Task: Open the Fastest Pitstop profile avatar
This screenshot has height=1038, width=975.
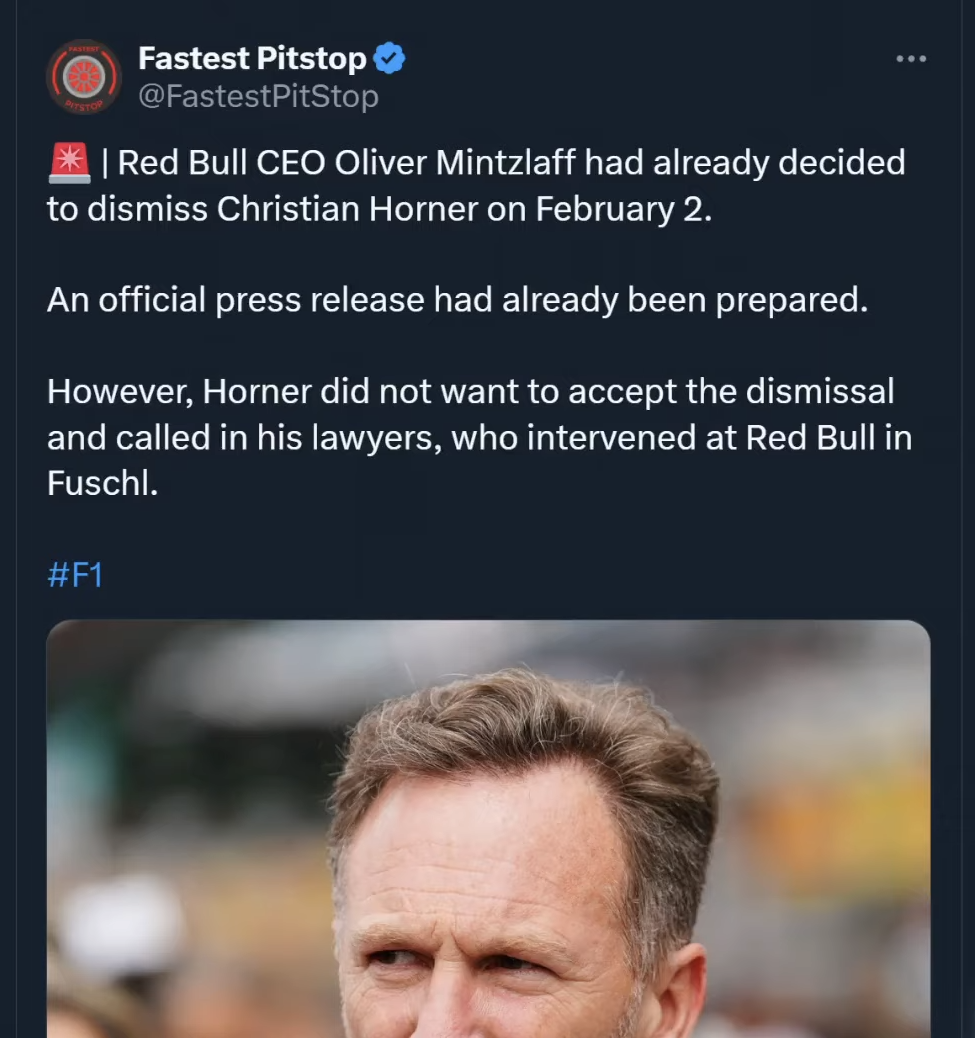Action: pyautogui.click(x=84, y=77)
